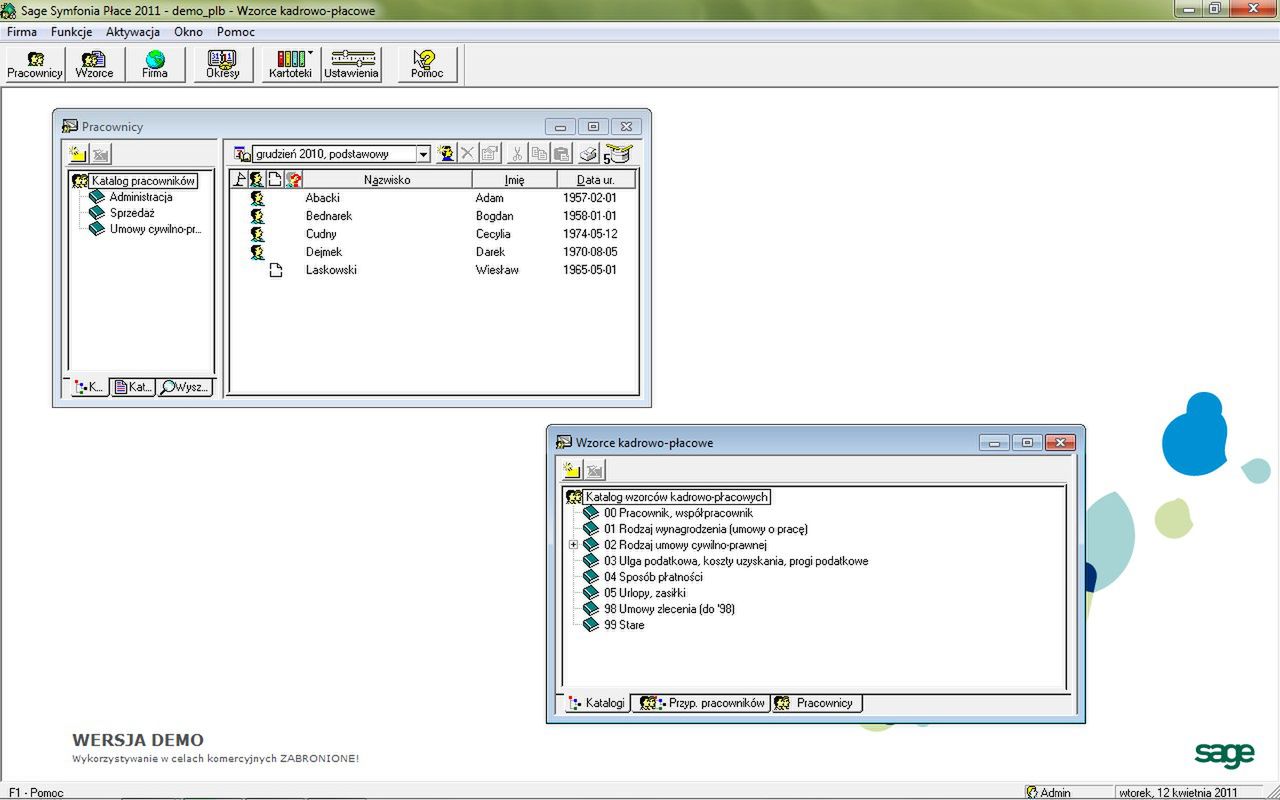Click the period calendar icon beside grudzień 2010
Screen dimensions: 1280x800
click(x=242, y=154)
